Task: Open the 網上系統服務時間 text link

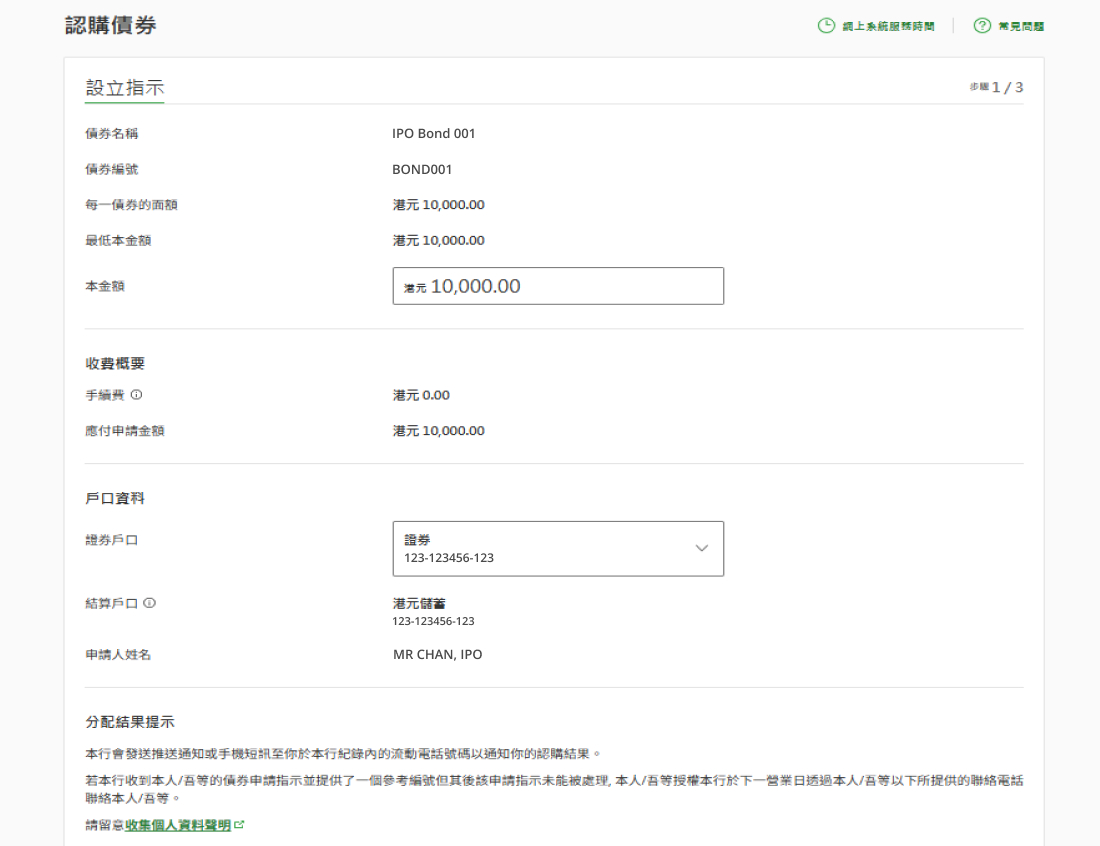Action: [888, 26]
